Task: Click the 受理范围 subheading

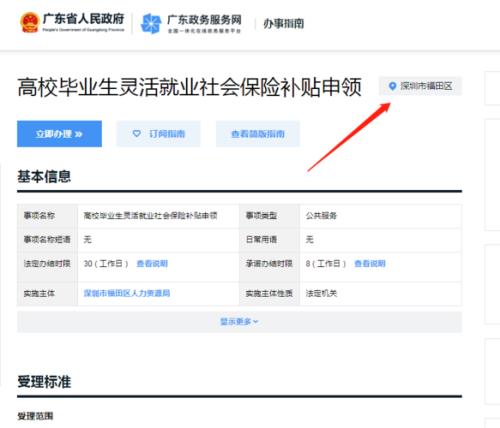Action: pyautogui.click(x=35, y=416)
